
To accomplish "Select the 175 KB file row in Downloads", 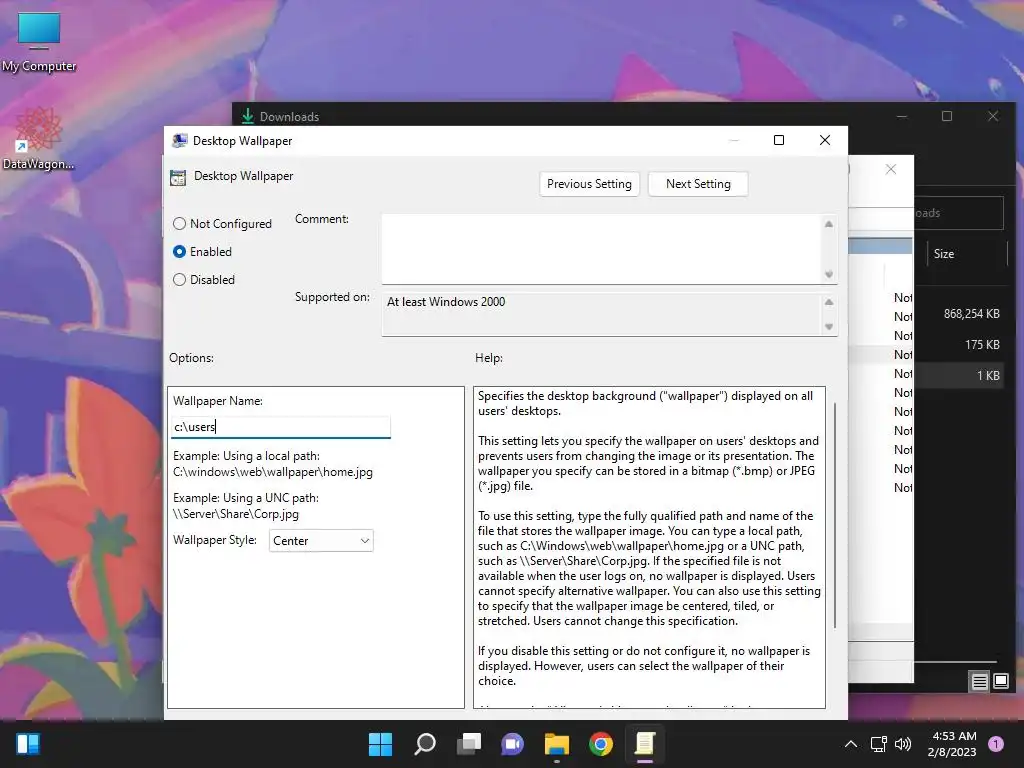I will point(959,345).
